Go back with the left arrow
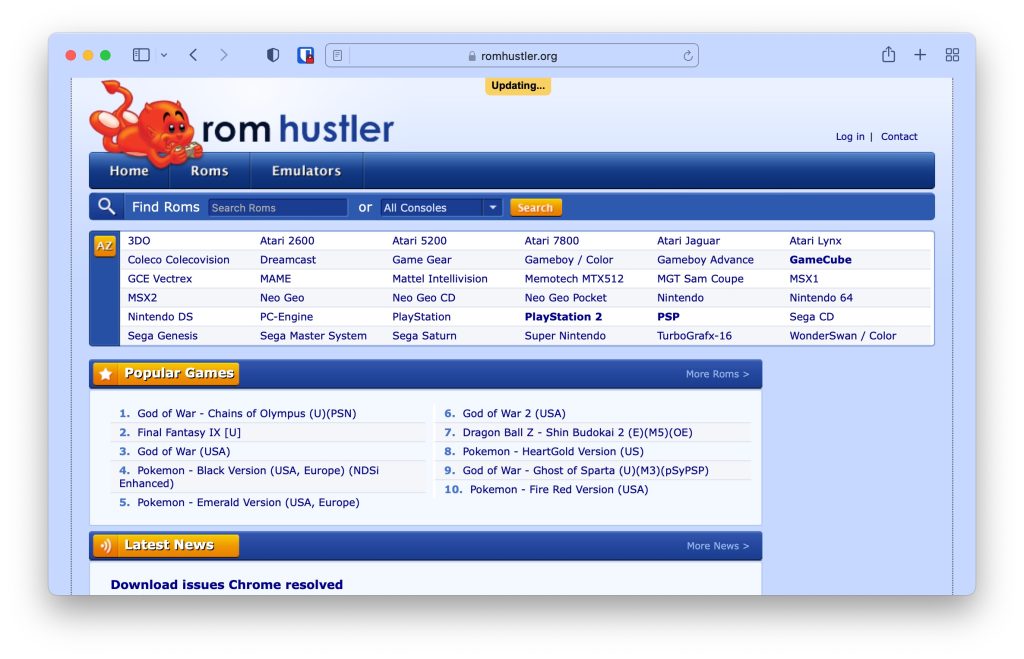 coord(193,55)
